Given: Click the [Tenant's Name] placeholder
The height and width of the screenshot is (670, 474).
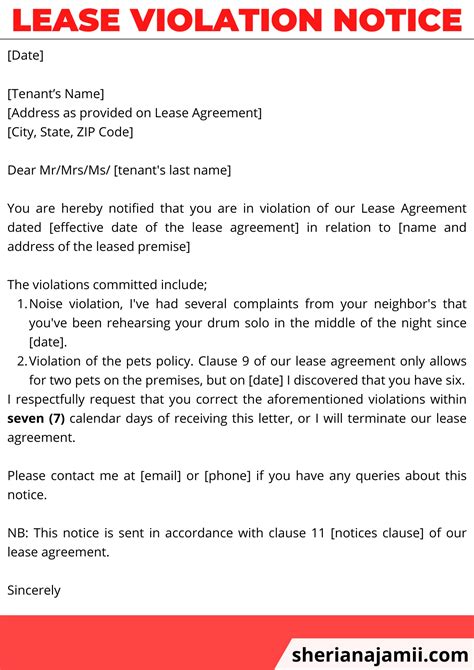Looking at the screenshot, I should click(x=56, y=94).
